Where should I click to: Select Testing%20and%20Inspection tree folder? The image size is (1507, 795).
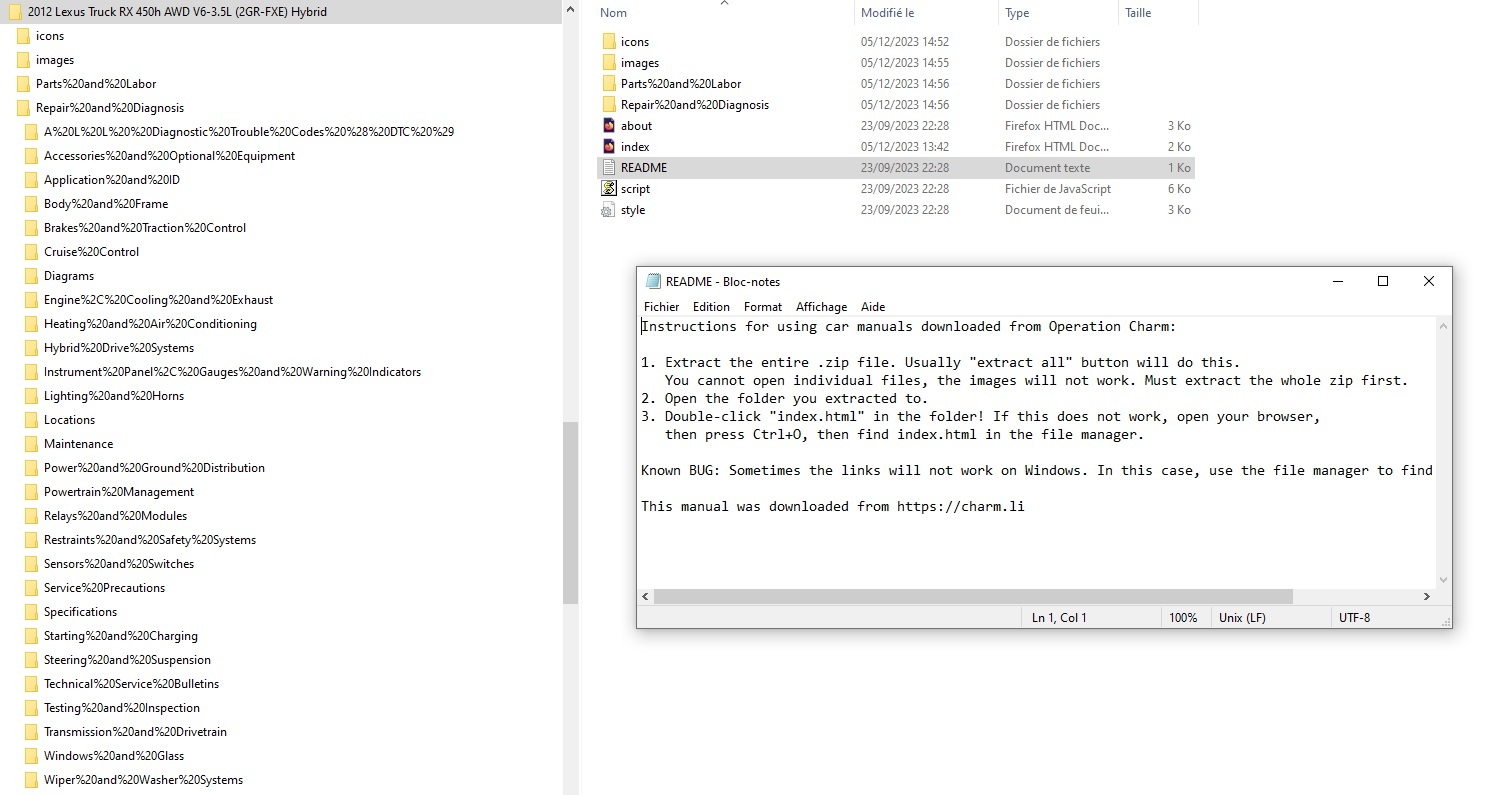tap(122, 708)
